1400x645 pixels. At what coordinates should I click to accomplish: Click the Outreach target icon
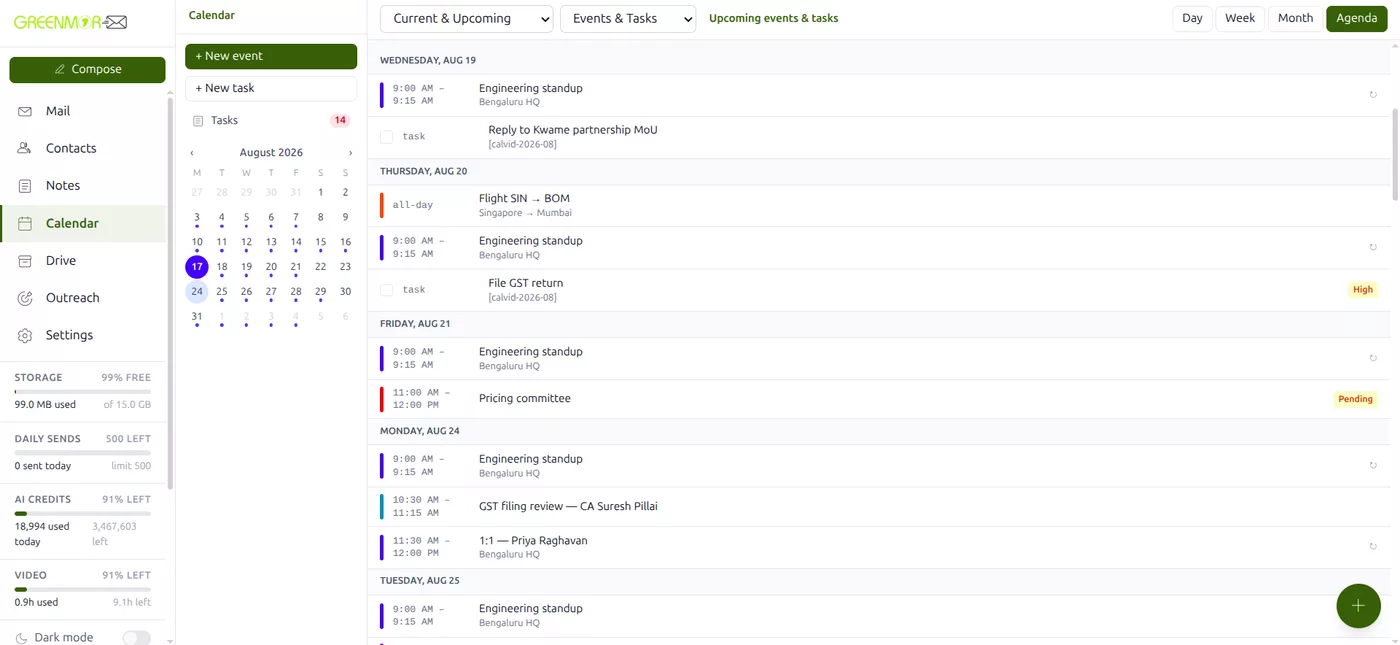(25, 298)
